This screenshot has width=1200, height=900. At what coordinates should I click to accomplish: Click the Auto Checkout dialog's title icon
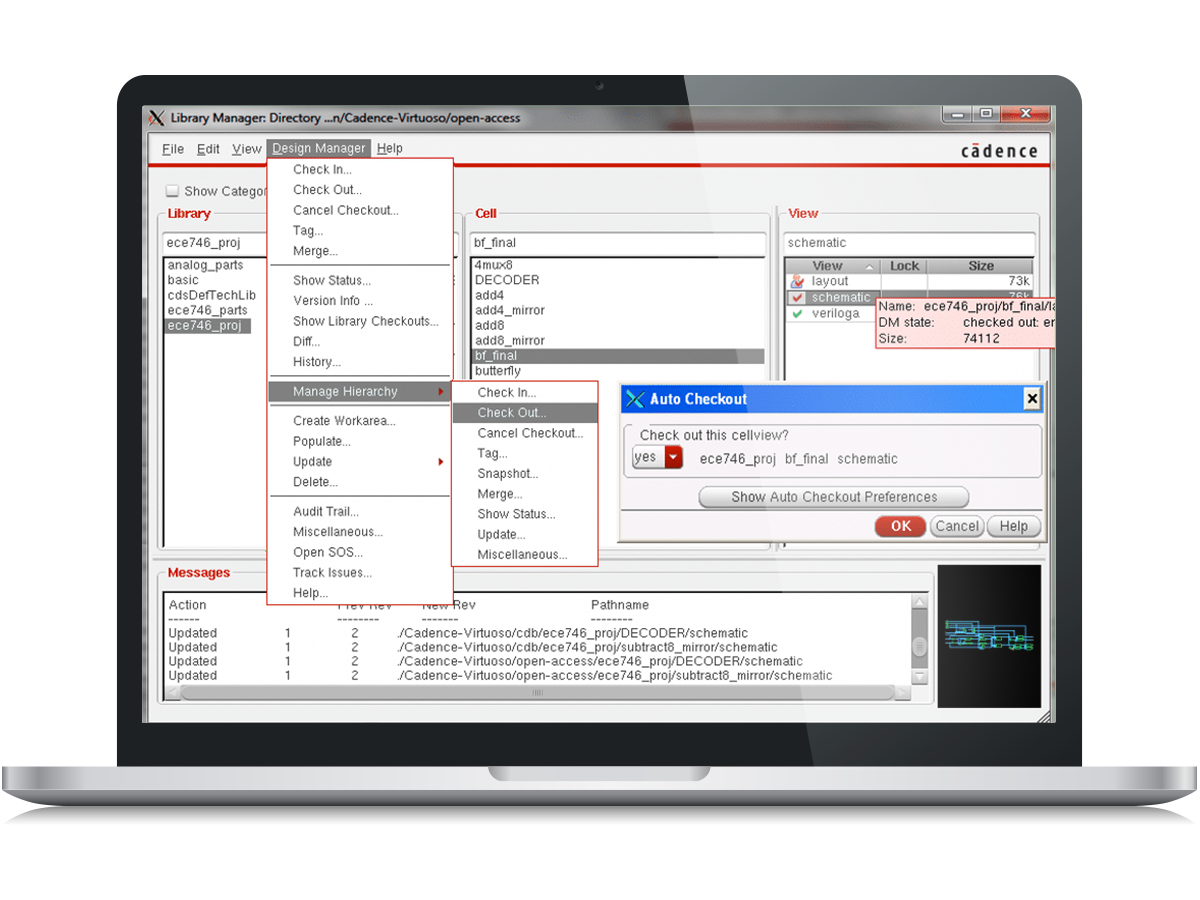coord(634,399)
